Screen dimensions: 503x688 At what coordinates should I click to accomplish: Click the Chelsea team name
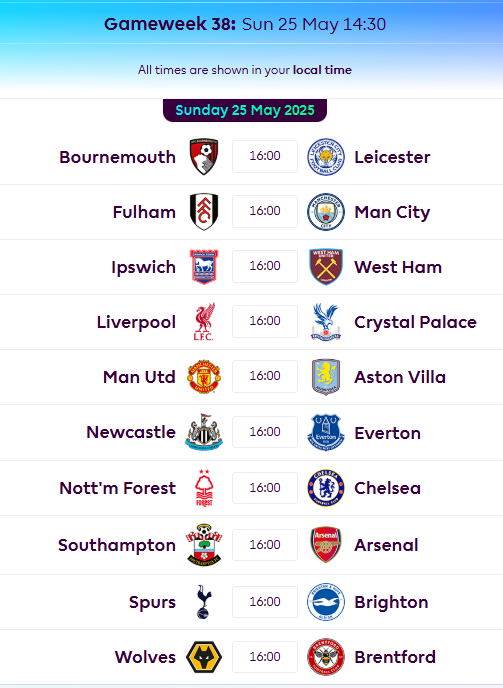coord(388,488)
